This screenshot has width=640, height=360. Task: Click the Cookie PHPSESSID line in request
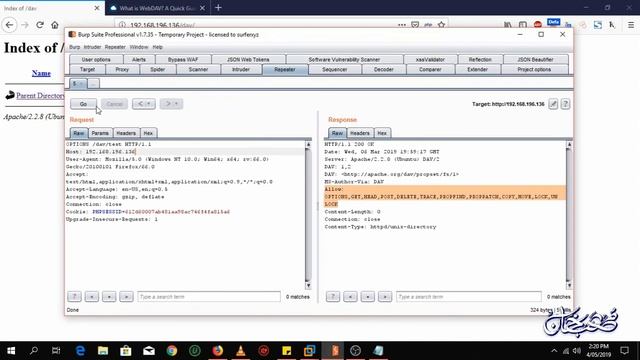(x=148, y=212)
